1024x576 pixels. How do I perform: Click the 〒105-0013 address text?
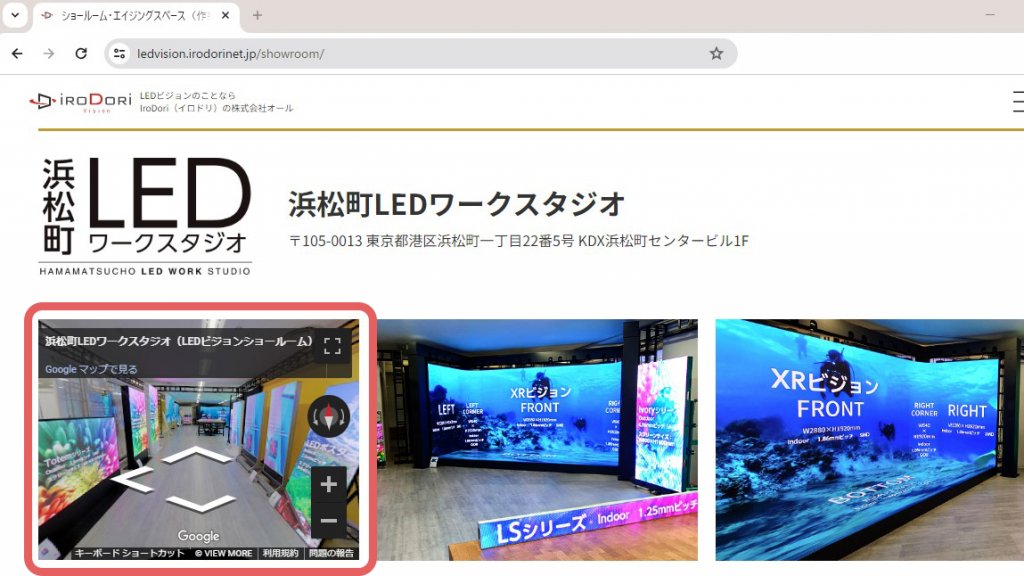click(519, 241)
